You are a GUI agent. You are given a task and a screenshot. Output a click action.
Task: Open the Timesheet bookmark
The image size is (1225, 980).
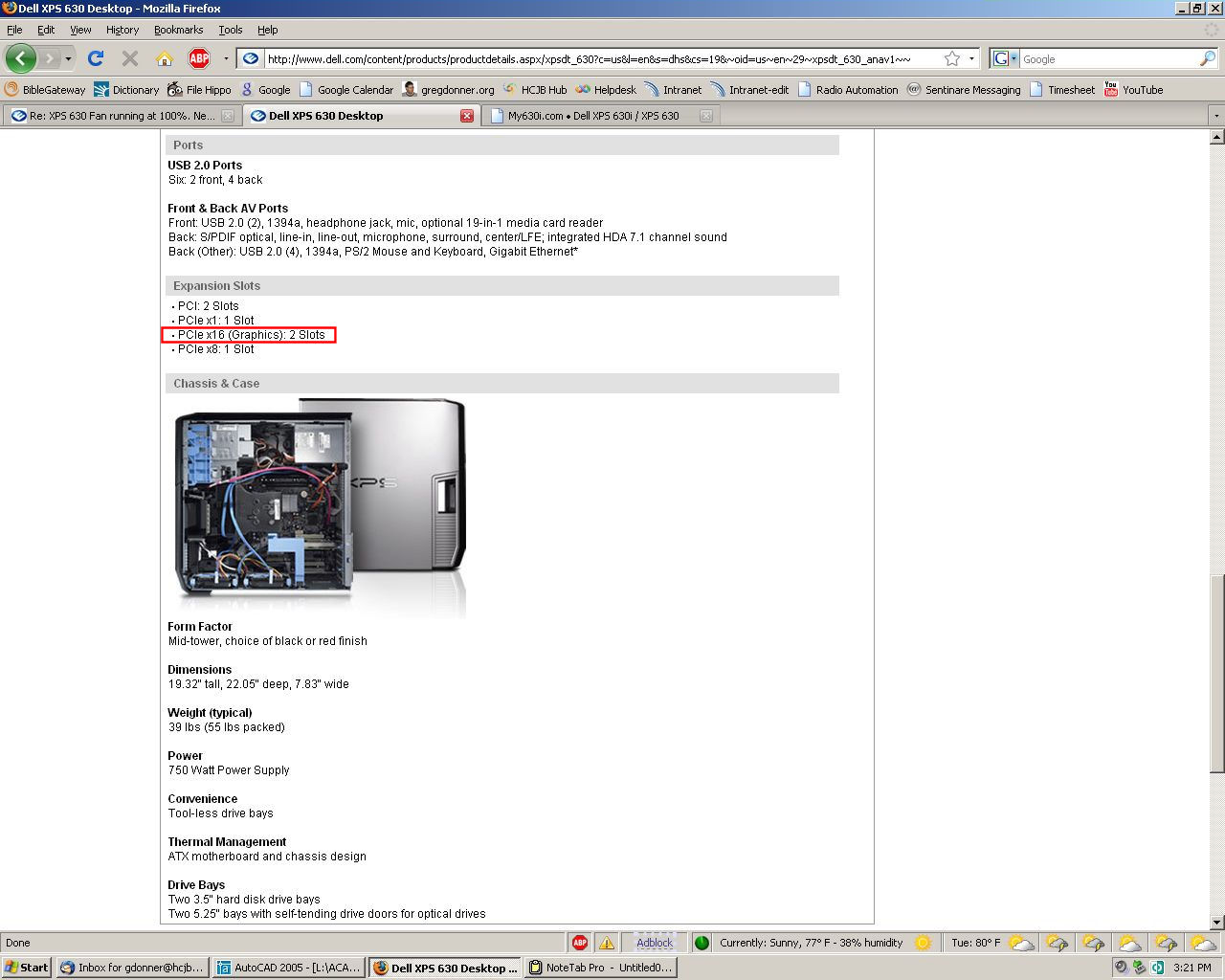[x=1061, y=89]
